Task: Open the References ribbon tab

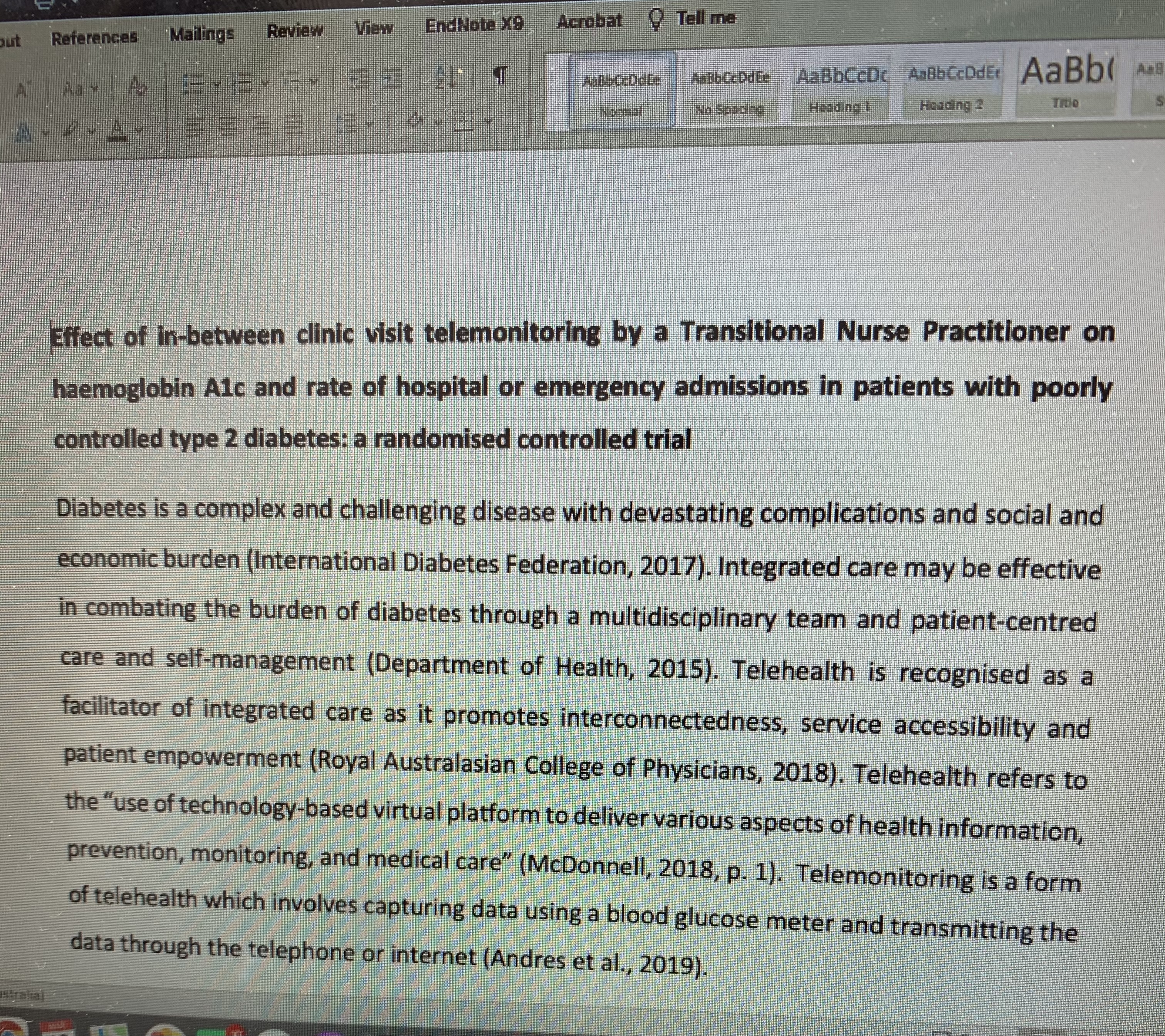Action: 94,38
